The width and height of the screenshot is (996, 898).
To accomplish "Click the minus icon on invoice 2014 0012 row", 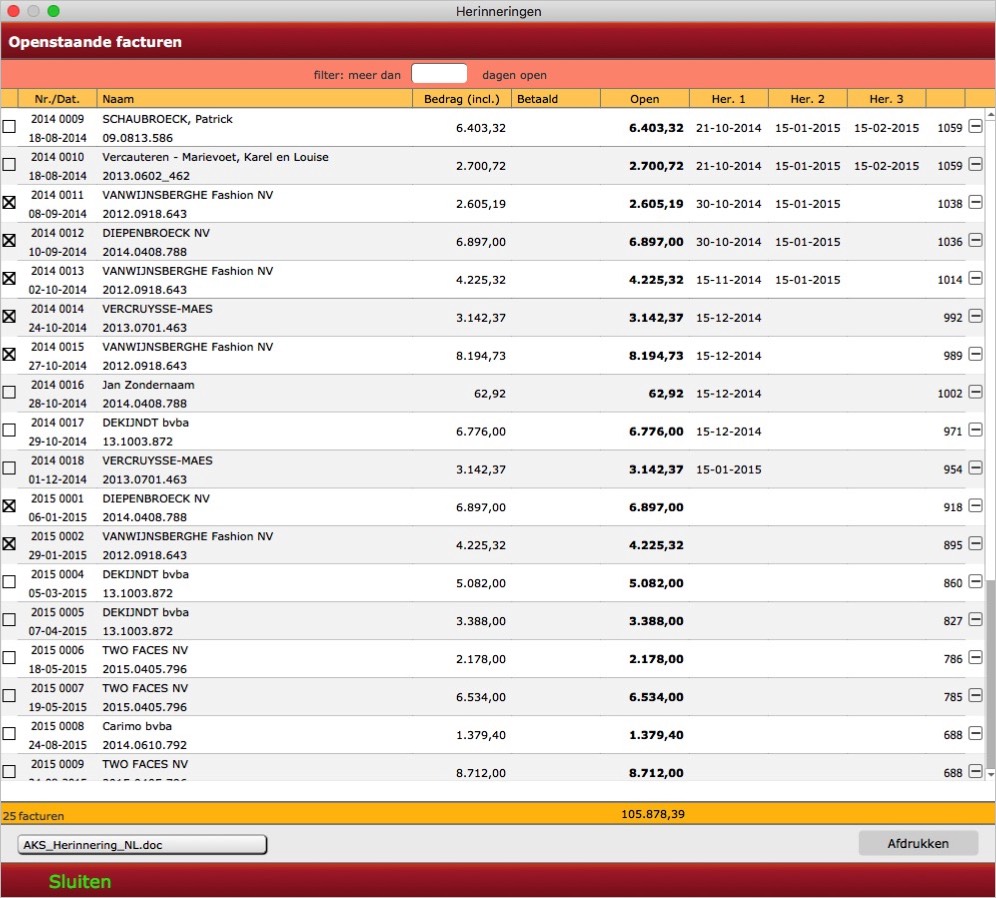I will 975,241.
